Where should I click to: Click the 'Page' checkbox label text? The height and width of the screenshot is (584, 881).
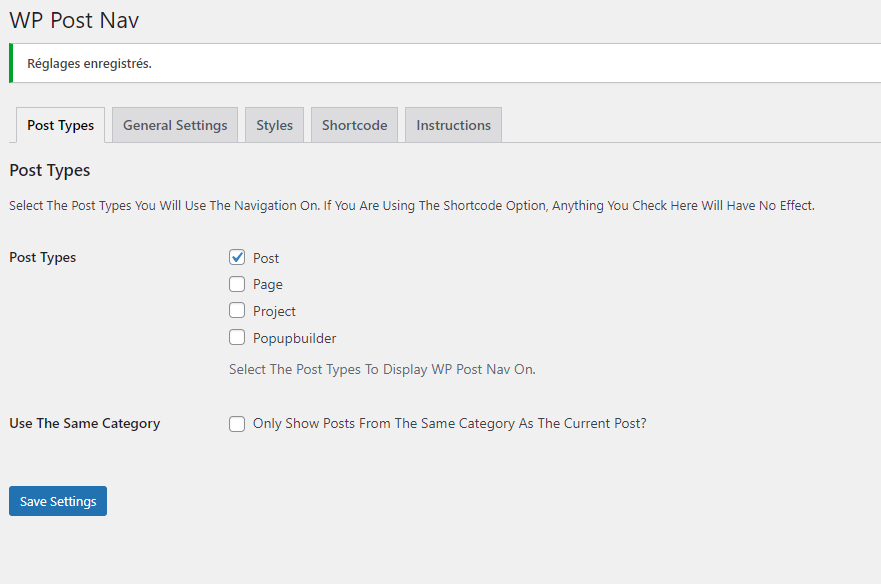pos(267,284)
